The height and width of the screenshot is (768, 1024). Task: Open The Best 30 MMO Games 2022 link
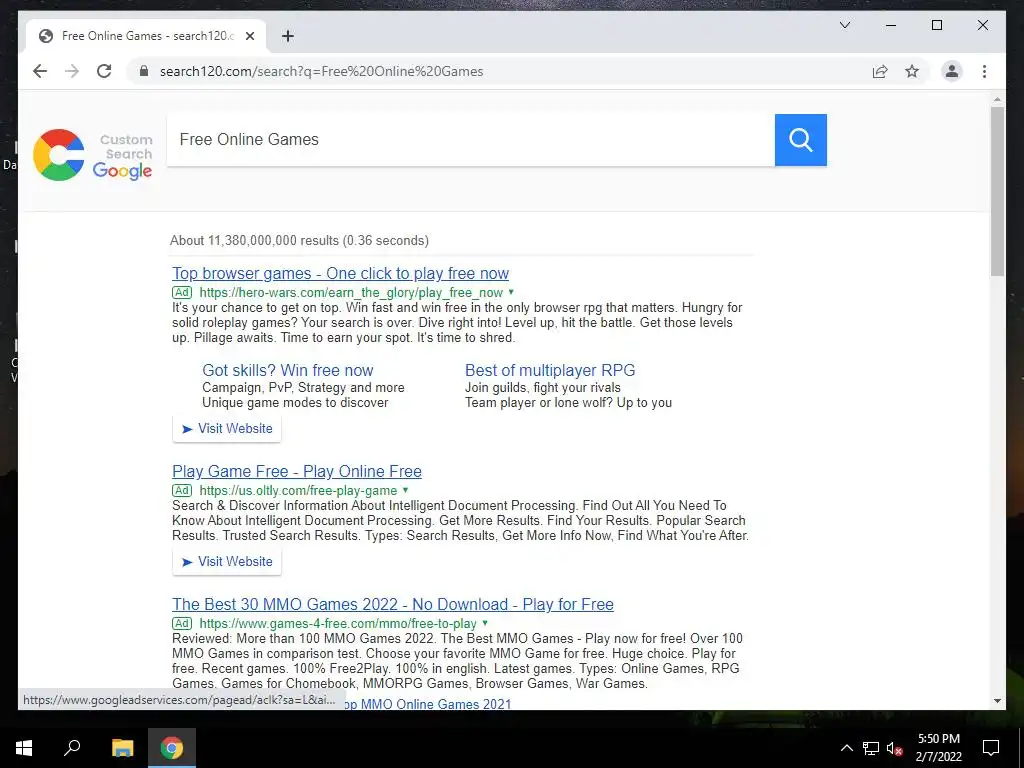[x=392, y=604]
